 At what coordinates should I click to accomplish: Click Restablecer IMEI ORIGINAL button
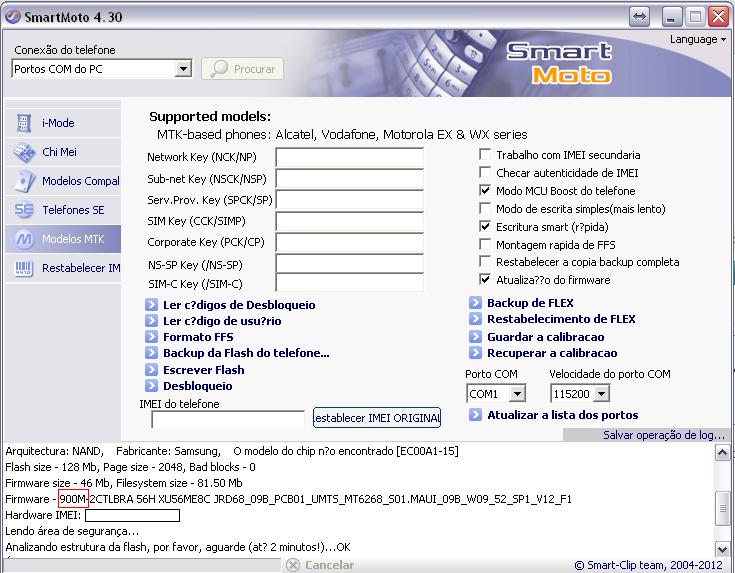click(x=377, y=417)
